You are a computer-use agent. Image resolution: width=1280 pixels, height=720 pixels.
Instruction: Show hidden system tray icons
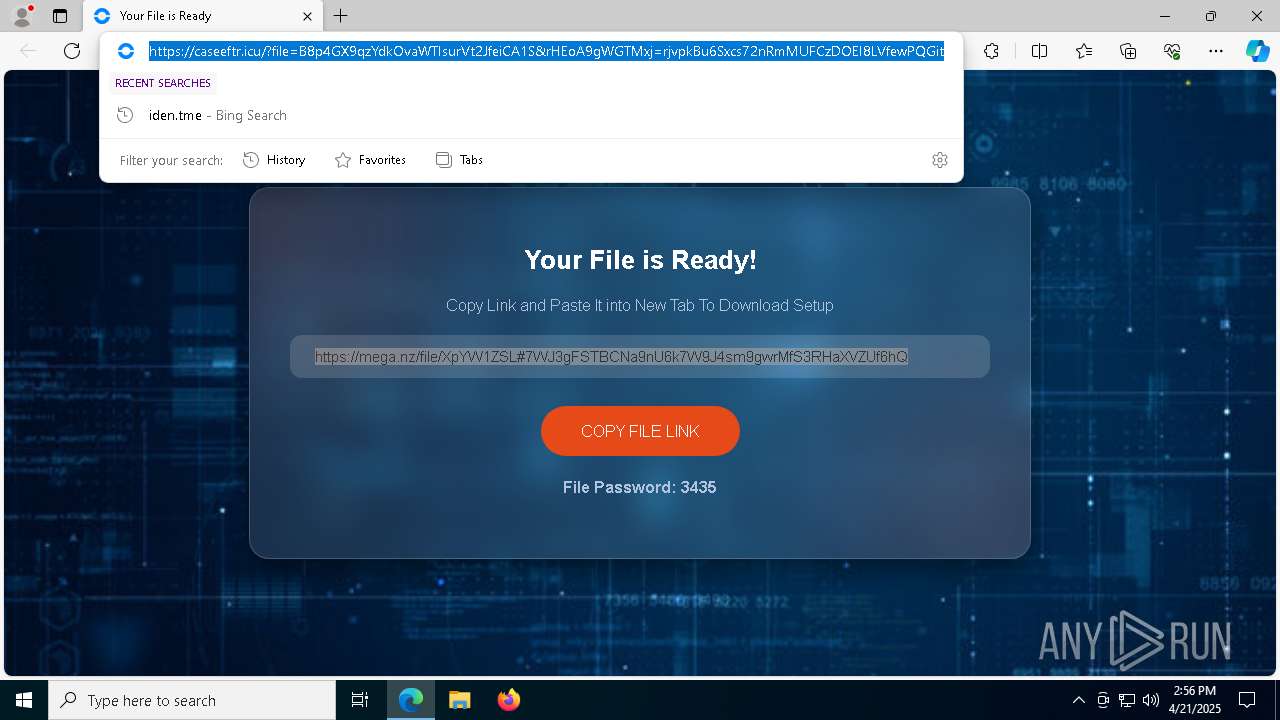(1078, 700)
